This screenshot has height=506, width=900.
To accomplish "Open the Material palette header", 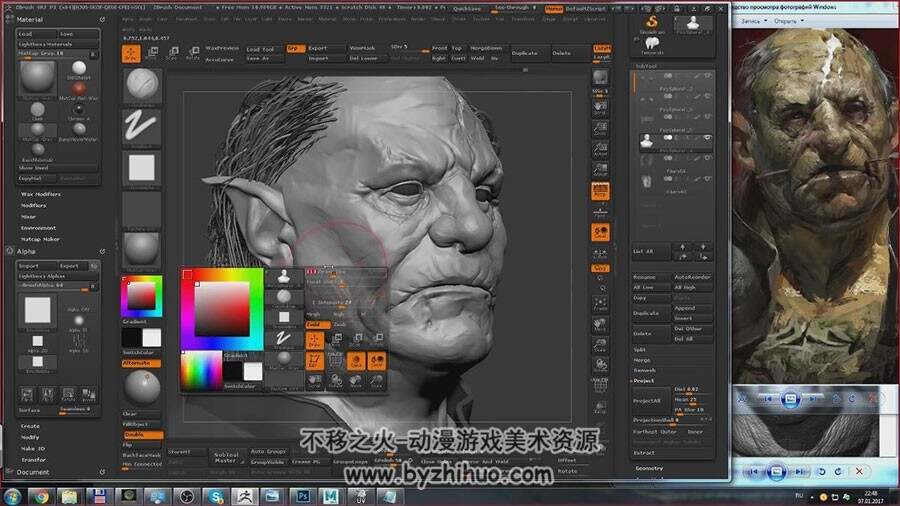I will [30, 20].
